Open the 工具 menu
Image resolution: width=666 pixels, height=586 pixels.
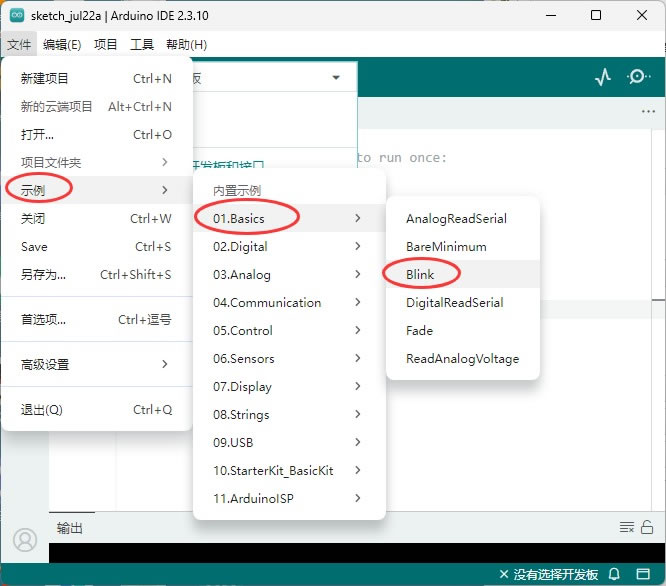[x=141, y=44]
